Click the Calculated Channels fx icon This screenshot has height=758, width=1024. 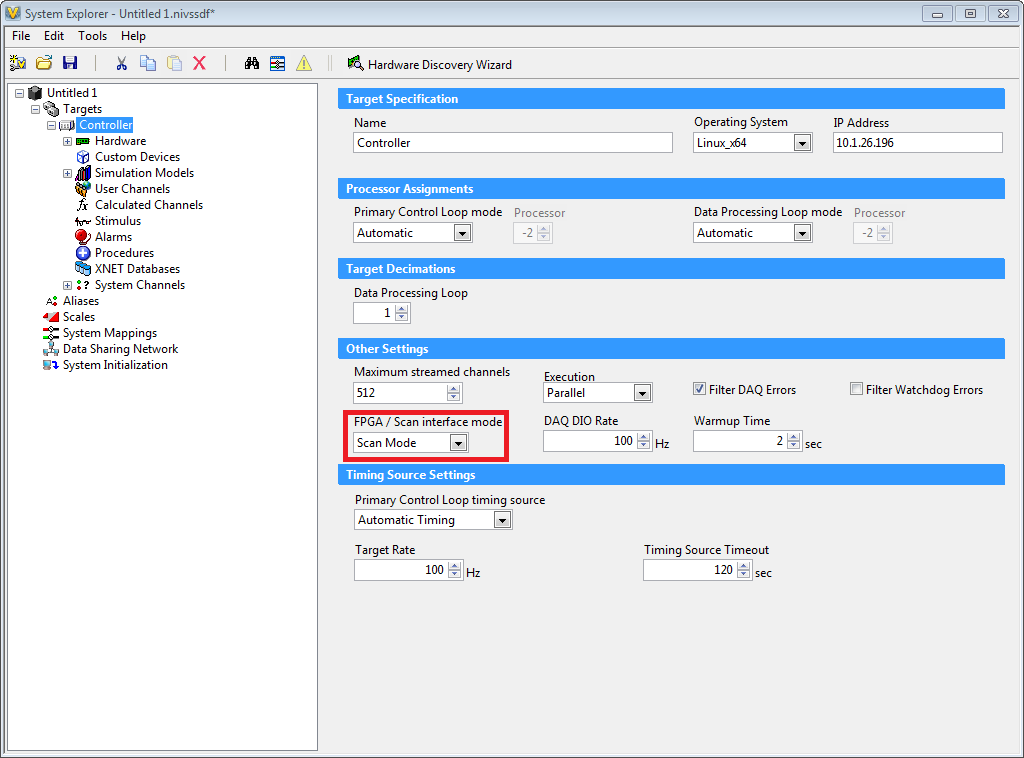point(83,205)
